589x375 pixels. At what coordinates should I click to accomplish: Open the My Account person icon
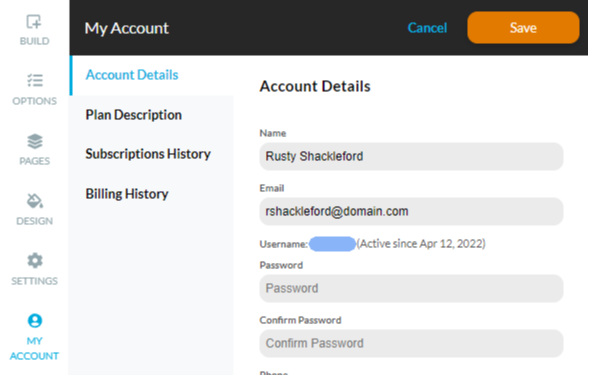tap(35, 321)
